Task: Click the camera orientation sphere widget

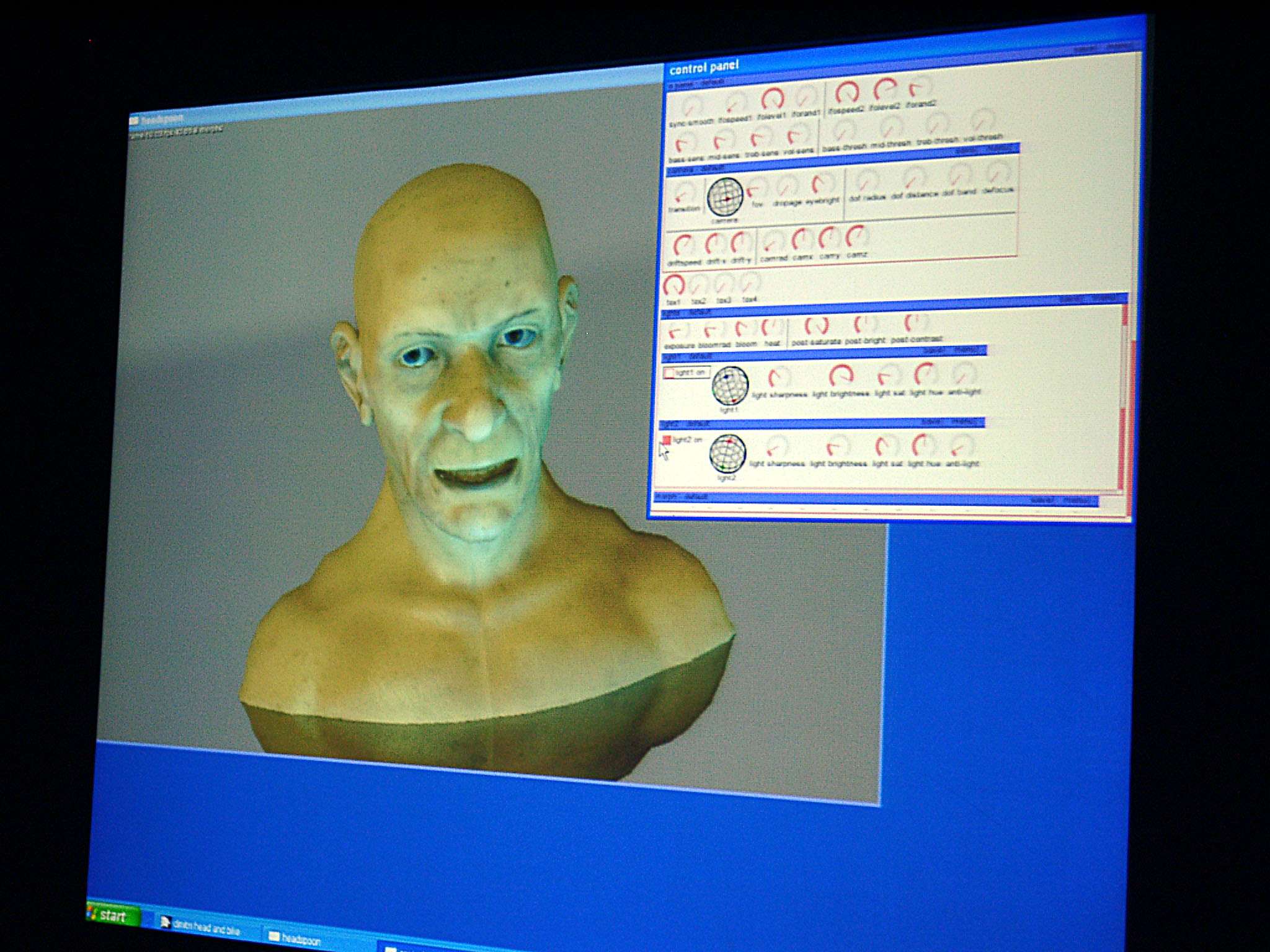Action: pyautogui.click(x=726, y=196)
